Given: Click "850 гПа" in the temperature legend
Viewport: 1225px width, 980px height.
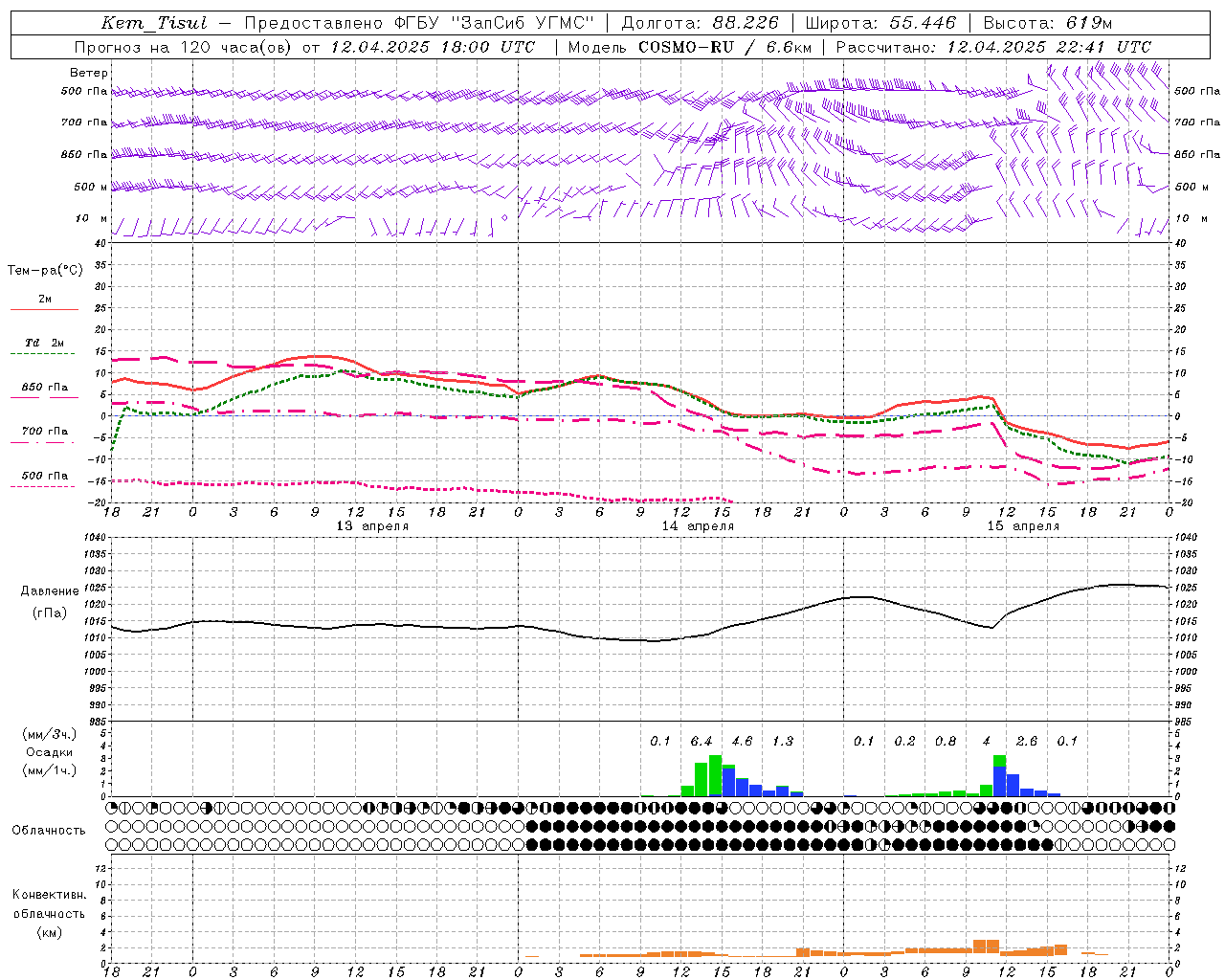Looking at the screenshot, I should coord(45,388).
